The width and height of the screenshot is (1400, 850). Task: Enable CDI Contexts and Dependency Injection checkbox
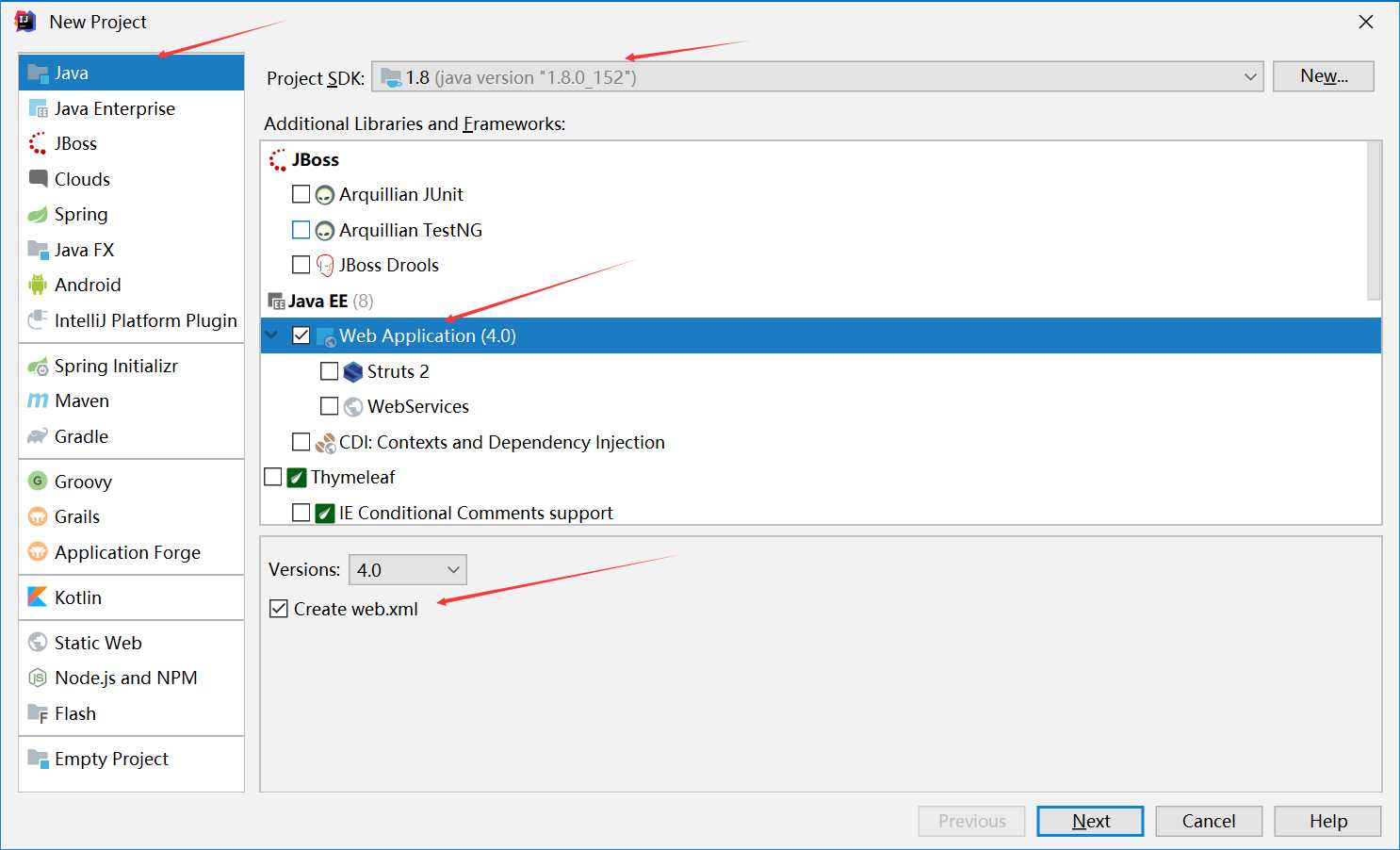301,442
